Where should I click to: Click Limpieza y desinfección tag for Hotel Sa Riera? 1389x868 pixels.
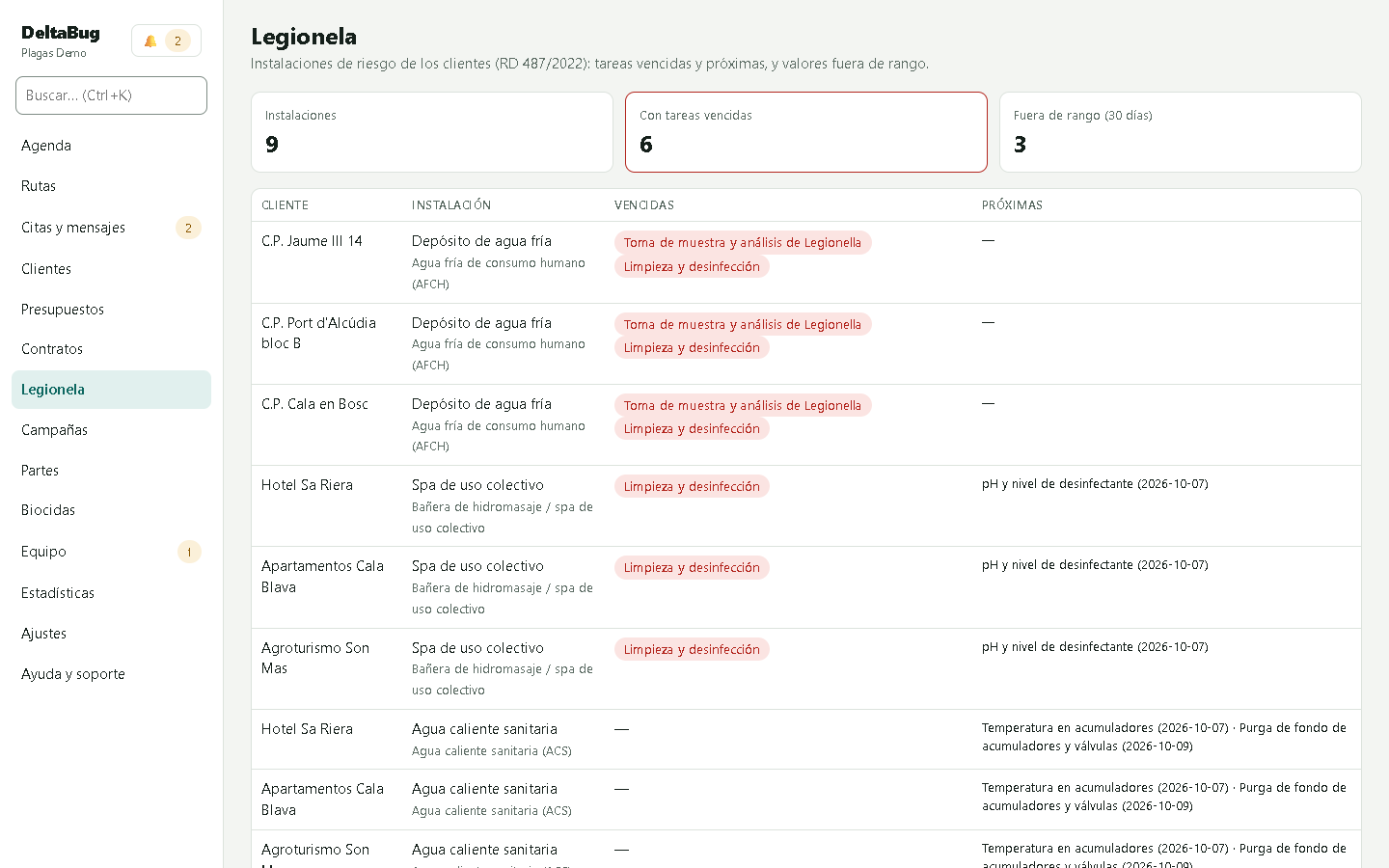[x=692, y=486]
